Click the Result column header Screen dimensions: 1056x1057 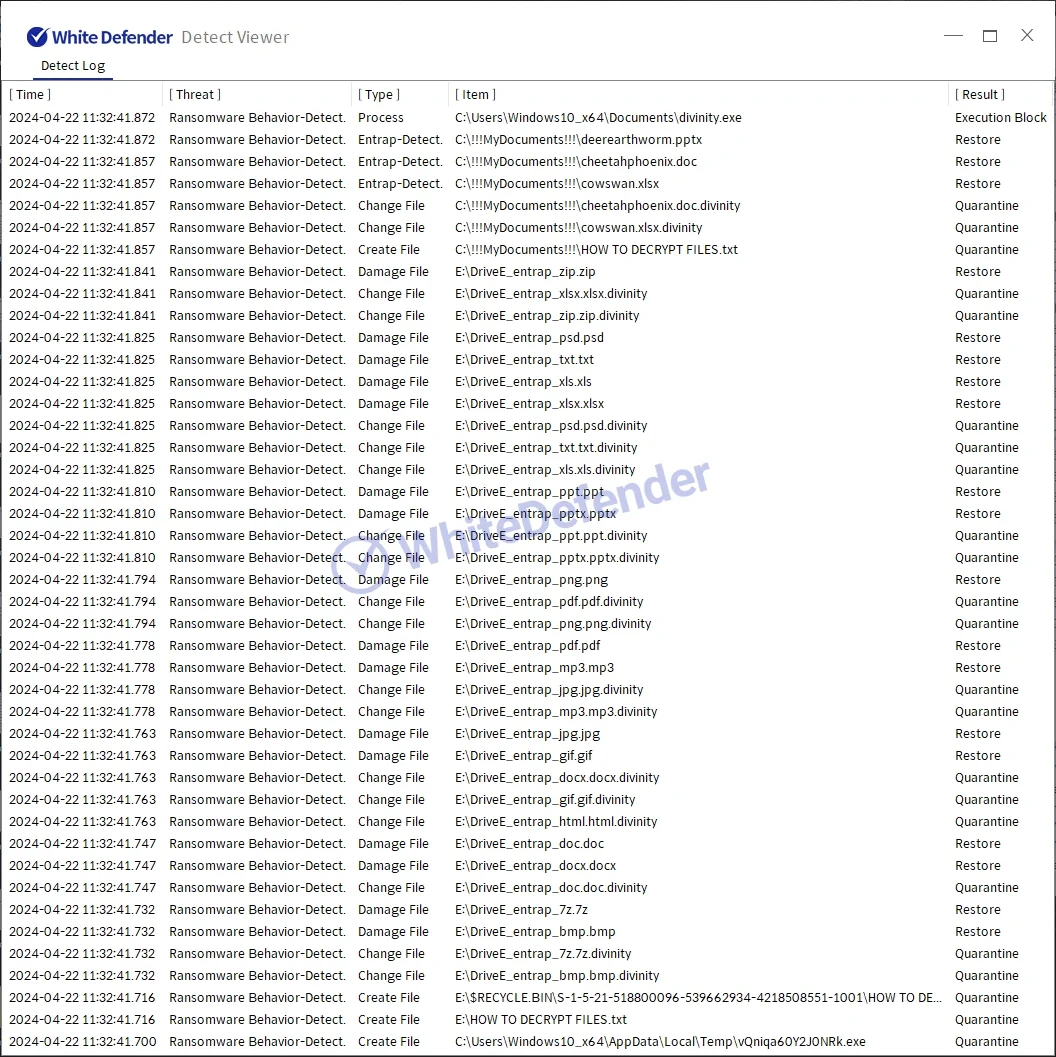tap(980, 95)
